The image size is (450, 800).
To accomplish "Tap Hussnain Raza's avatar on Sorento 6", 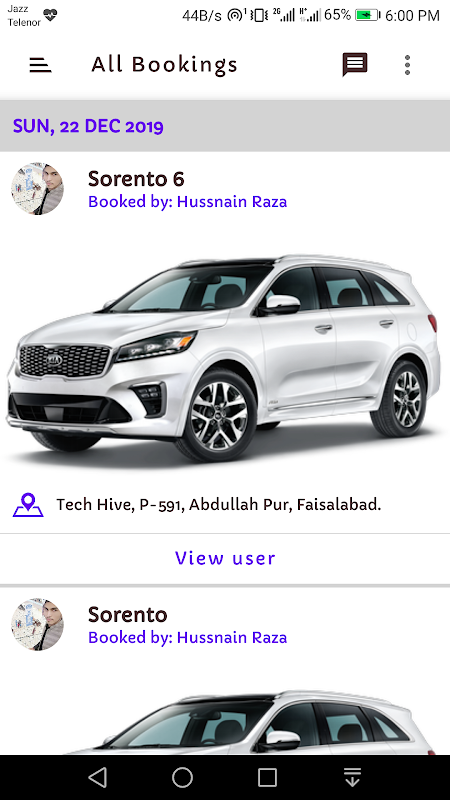I will pyautogui.click(x=37, y=189).
